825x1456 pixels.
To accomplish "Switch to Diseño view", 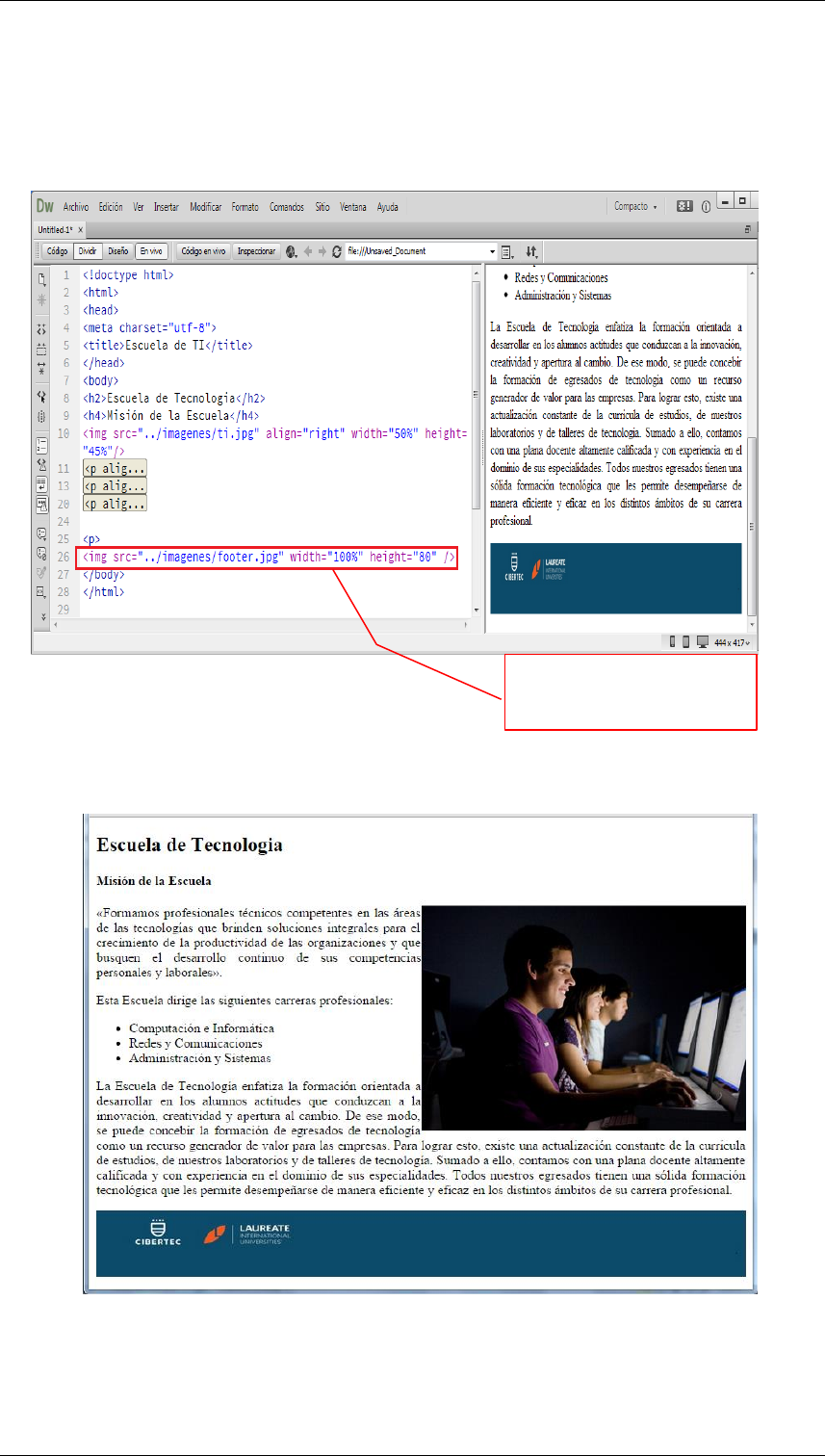I will (117, 251).
